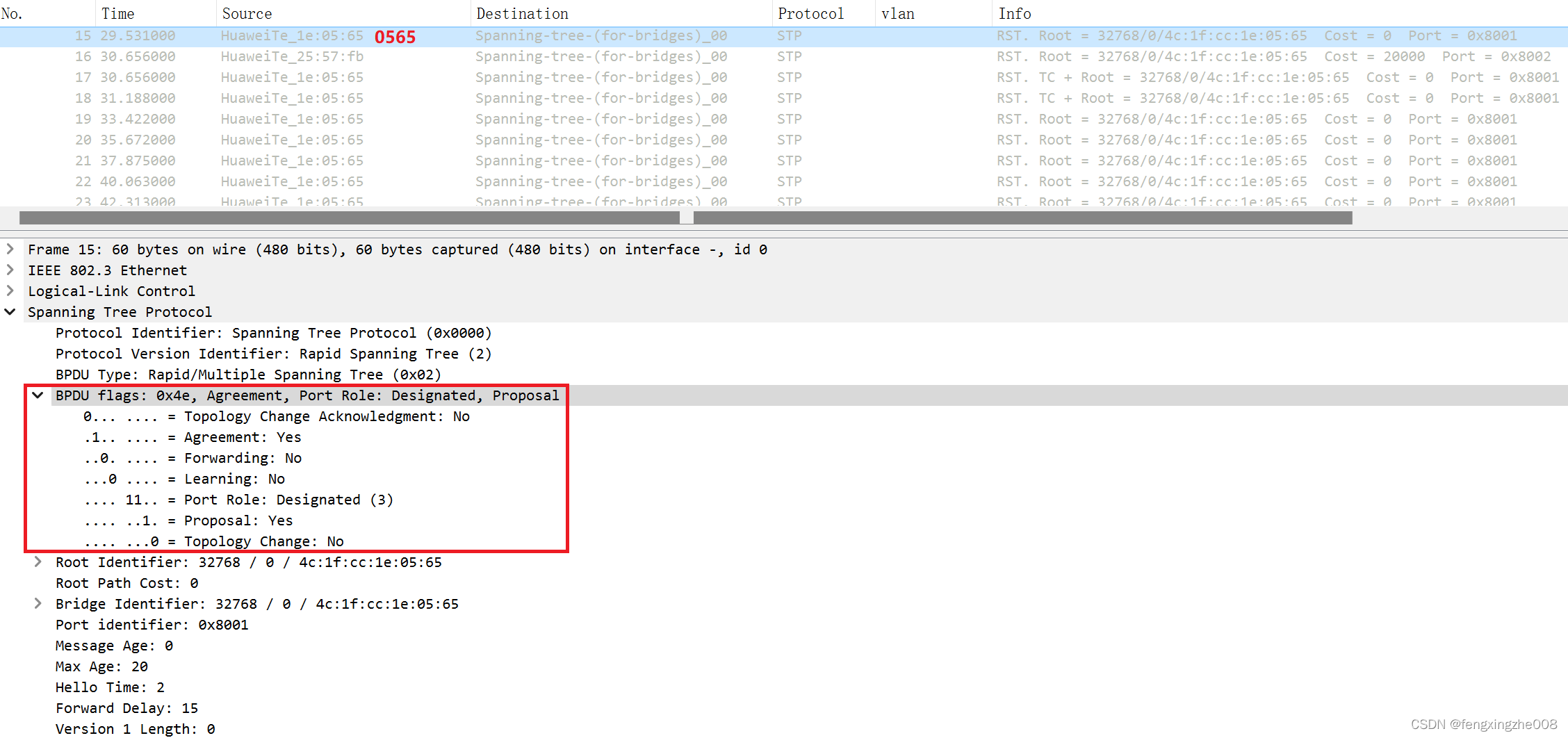Image resolution: width=1568 pixels, height=738 pixels.
Task: Select packet 19 at time 33.422000
Action: tap(784, 120)
